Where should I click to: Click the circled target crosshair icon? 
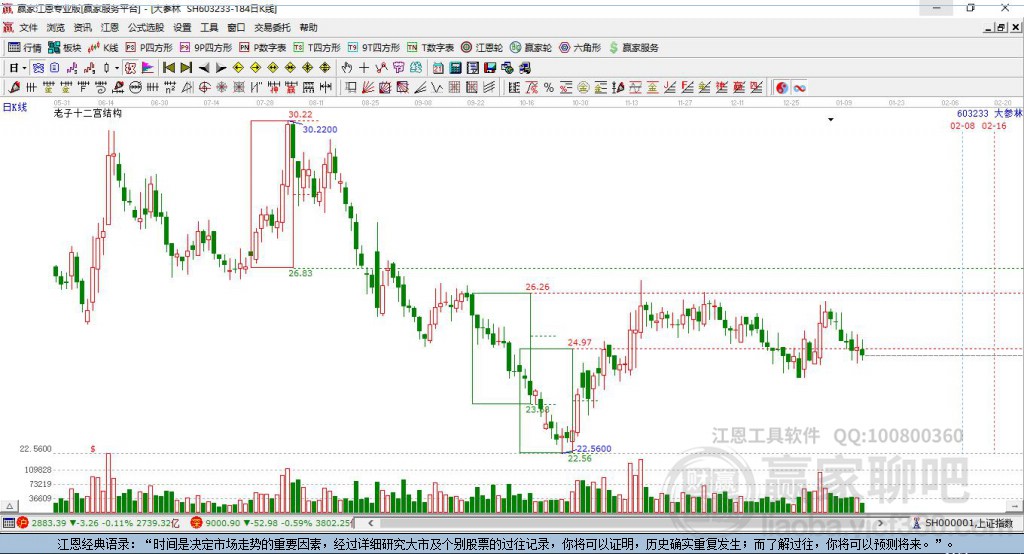point(204,88)
